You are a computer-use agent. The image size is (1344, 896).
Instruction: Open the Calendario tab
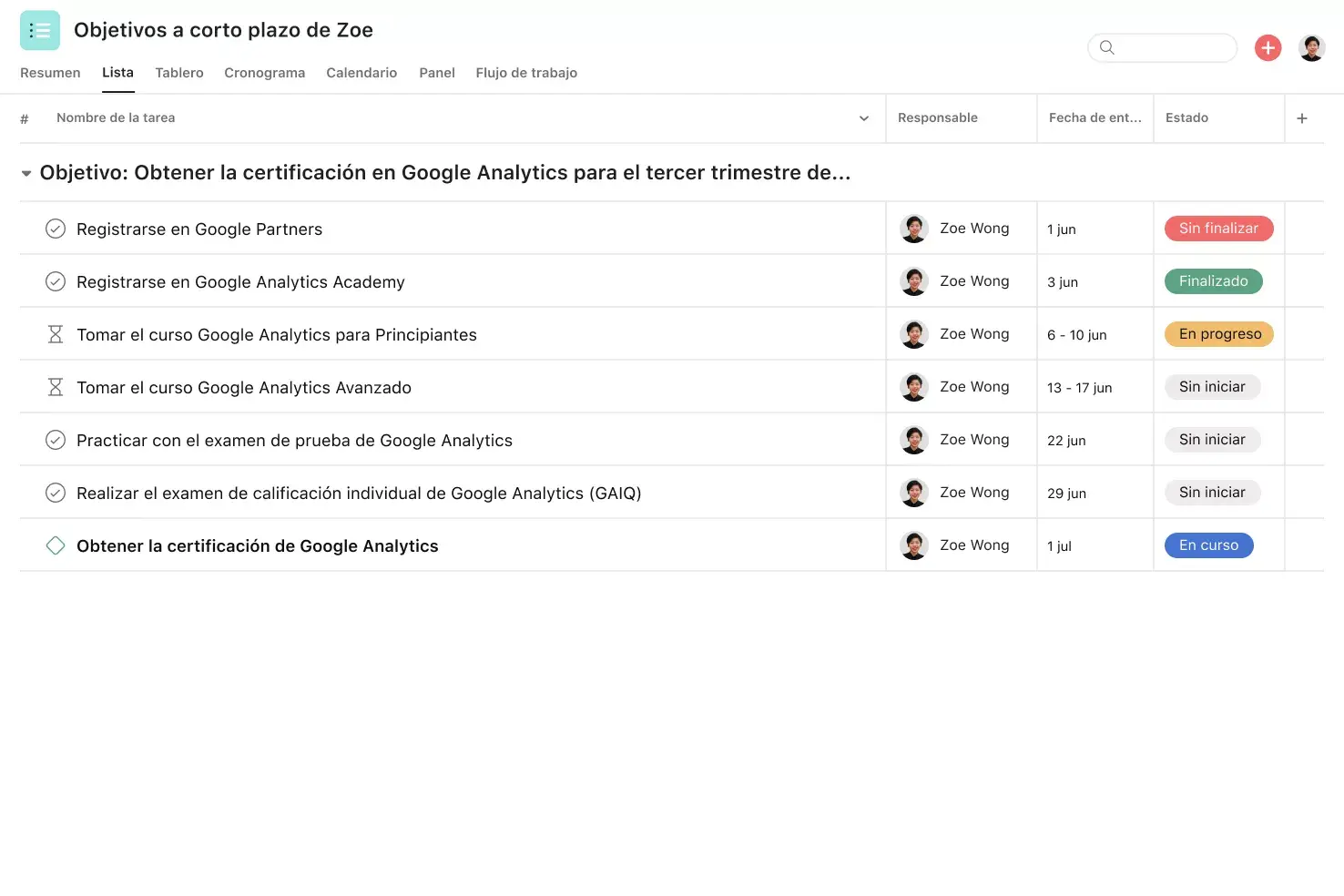[x=361, y=73]
